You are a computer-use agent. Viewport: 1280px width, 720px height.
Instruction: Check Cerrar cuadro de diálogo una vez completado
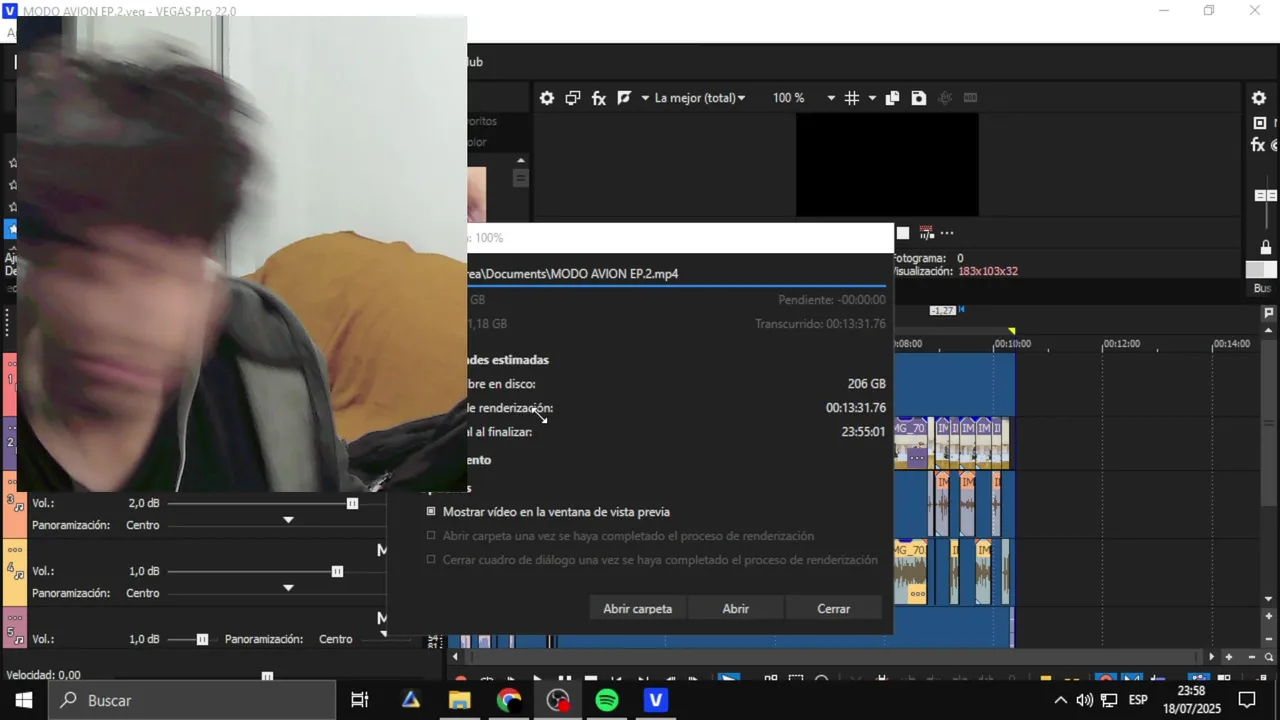pyautogui.click(x=431, y=560)
